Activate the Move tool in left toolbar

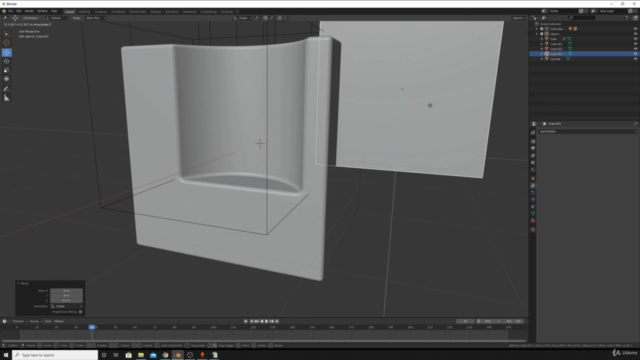7,53
